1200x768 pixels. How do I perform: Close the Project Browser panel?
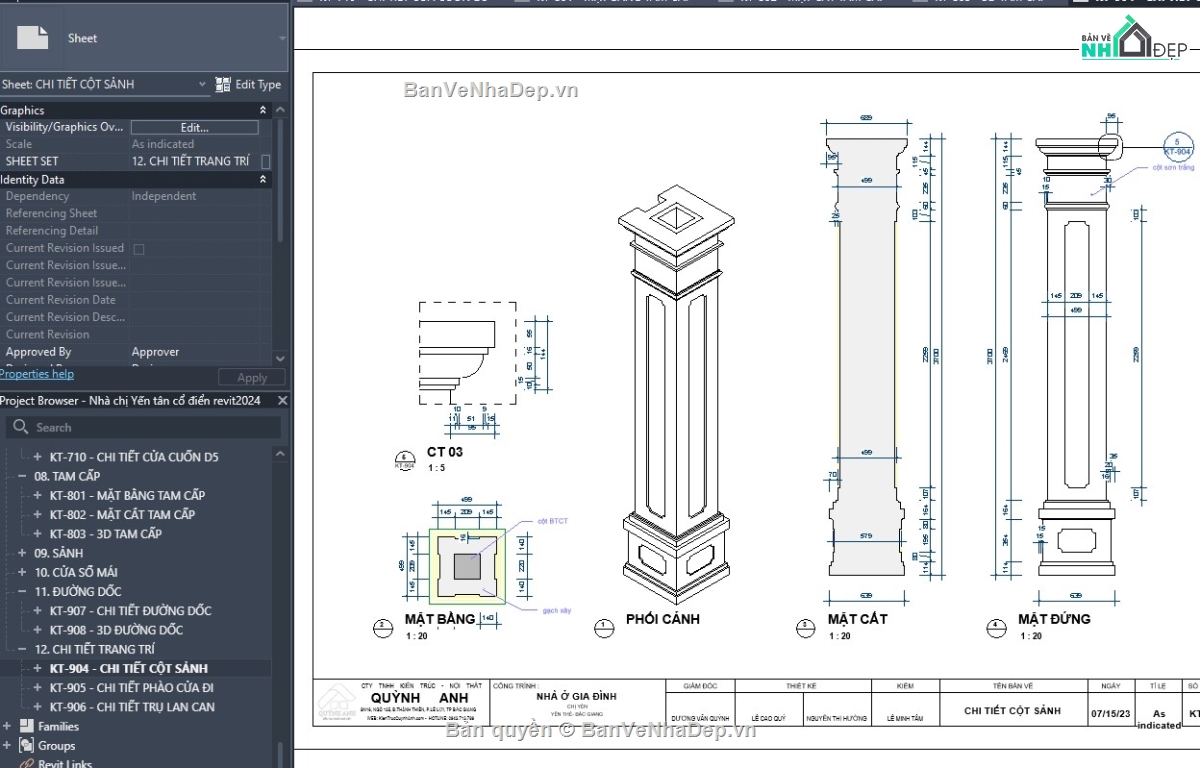pos(282,400)
